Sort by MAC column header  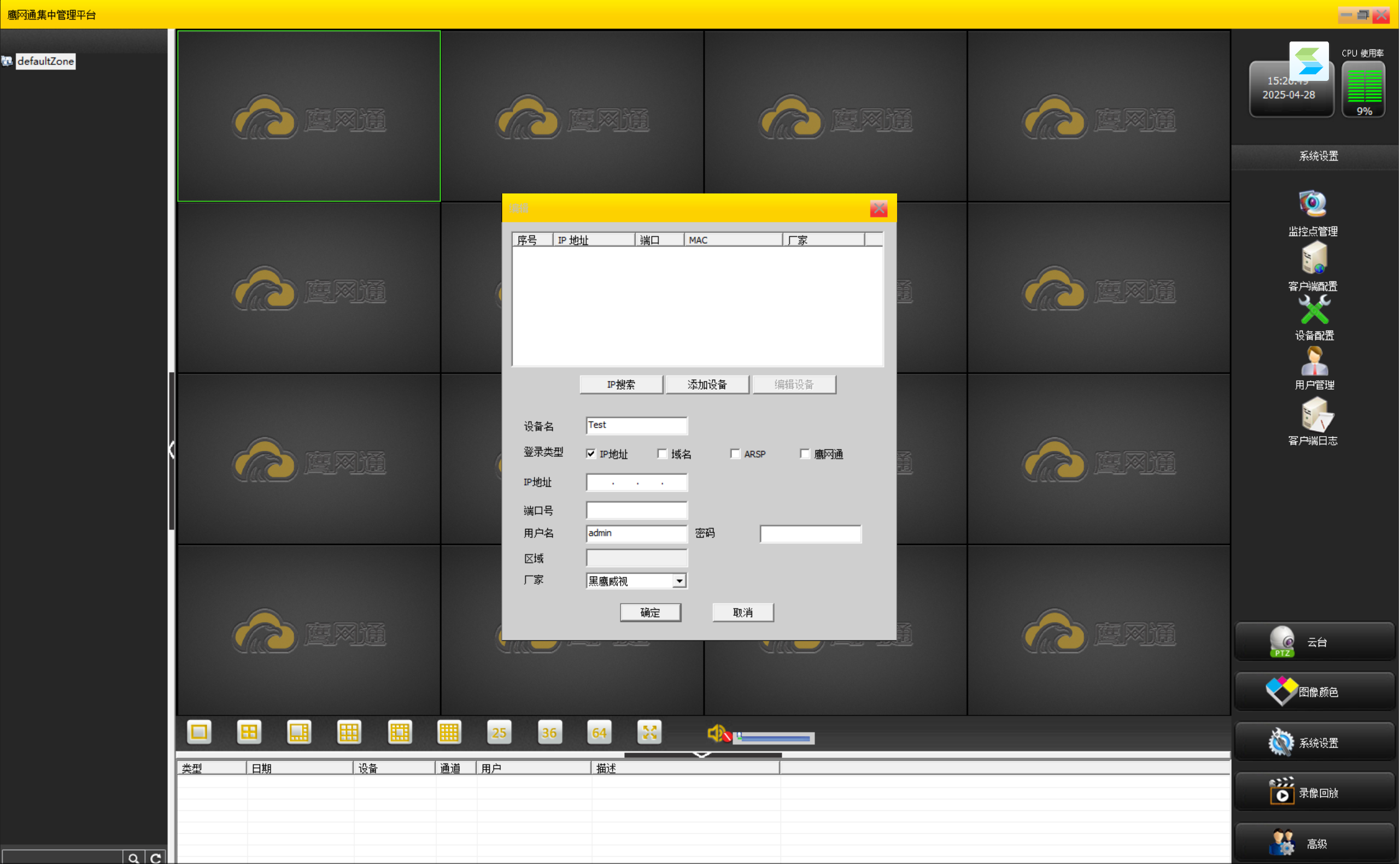(734, 240)
